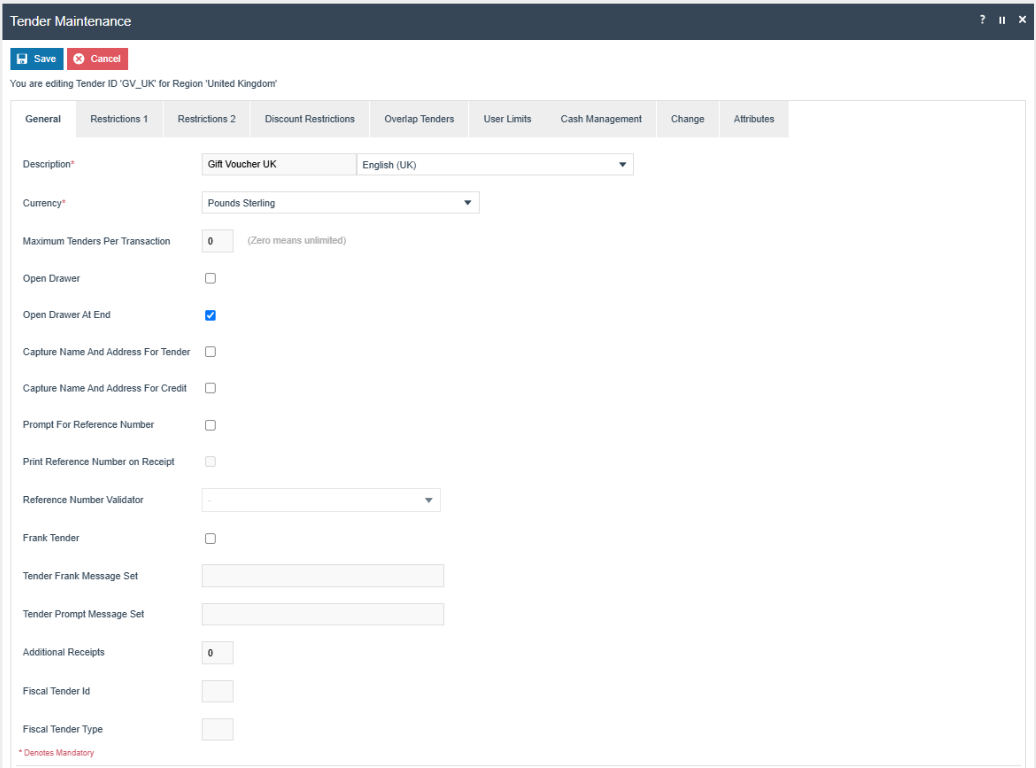
Task: Click Tender Frank Message Set field
Action: pyautogui.click(x=322, y=576)
